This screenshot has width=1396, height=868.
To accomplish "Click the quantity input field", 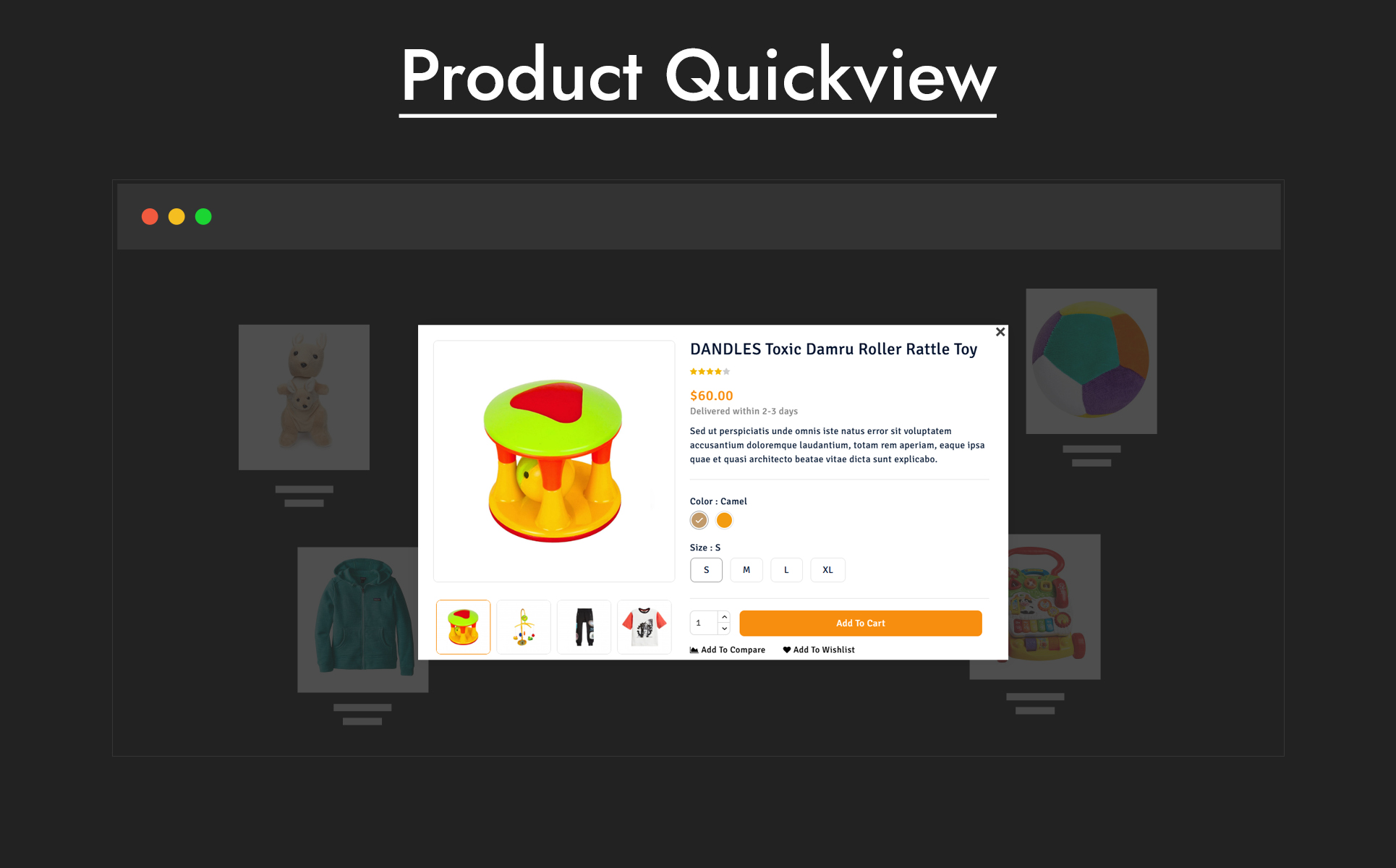I will pos(704,623).
